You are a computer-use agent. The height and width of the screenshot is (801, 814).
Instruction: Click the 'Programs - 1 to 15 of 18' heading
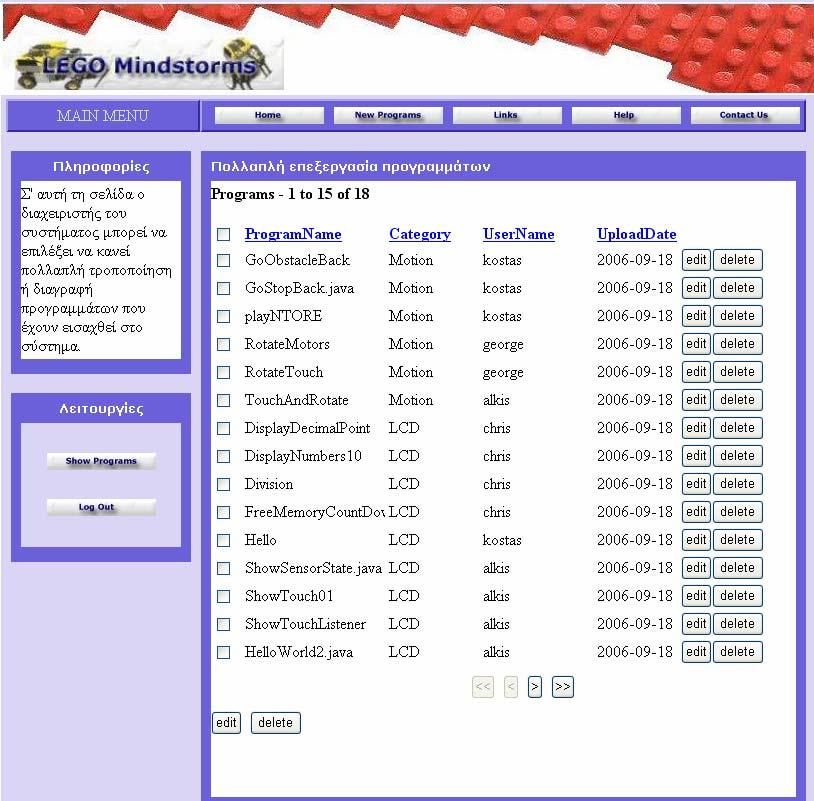point(290,194)
